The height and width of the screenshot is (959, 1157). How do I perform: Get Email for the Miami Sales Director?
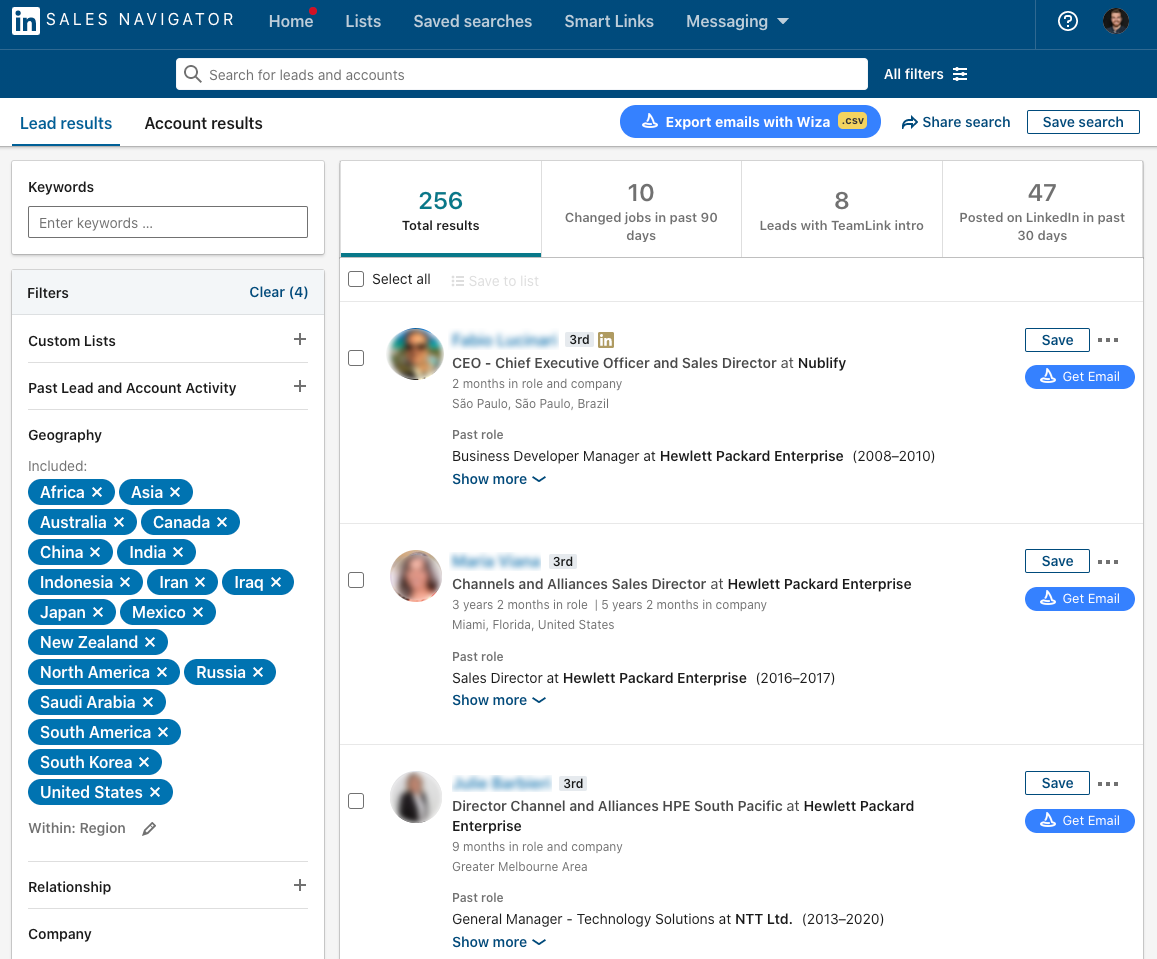pos(1080,598)
